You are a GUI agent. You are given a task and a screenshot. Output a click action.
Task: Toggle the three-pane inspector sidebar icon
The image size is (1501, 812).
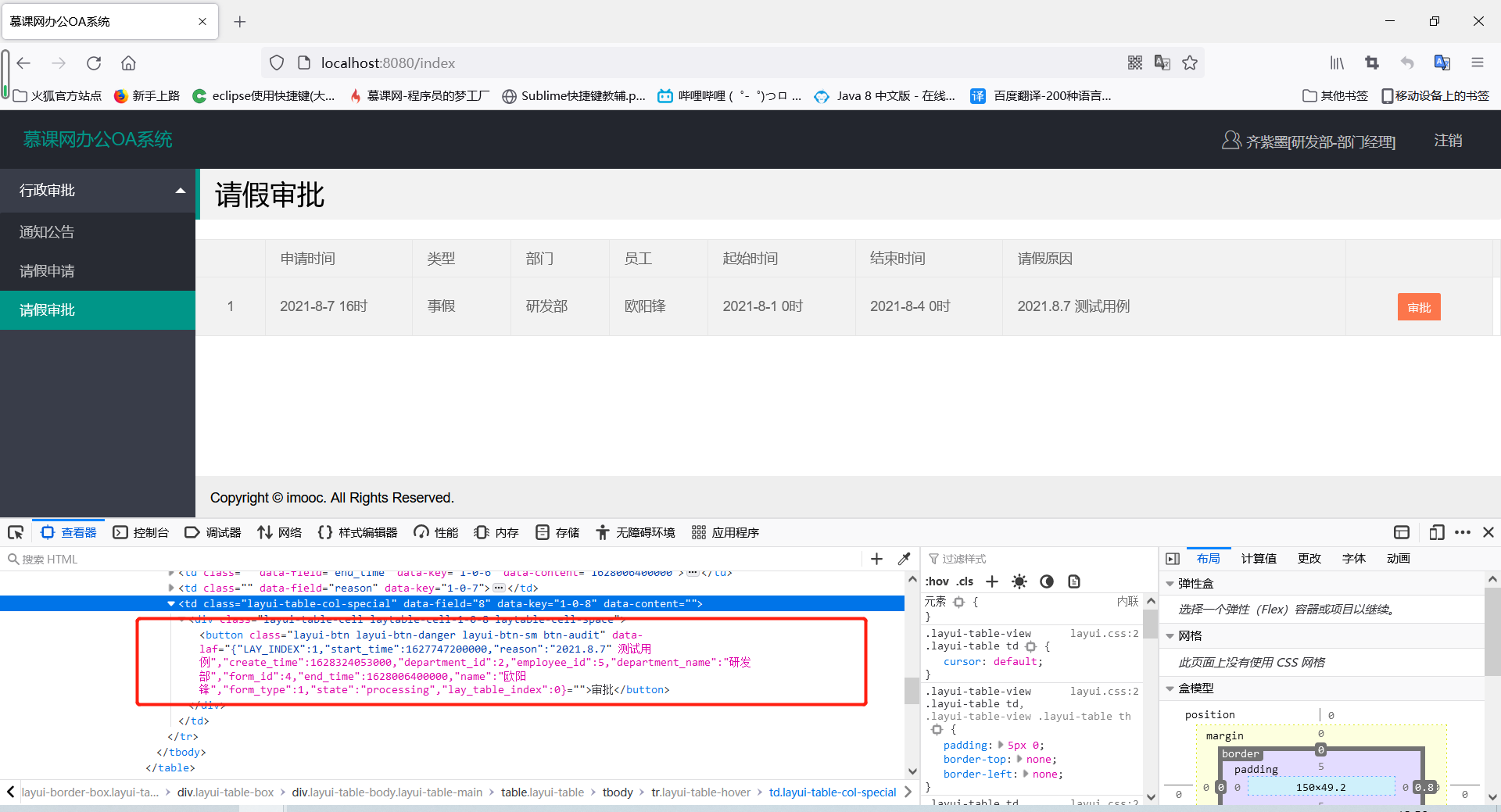[1172, 558]
